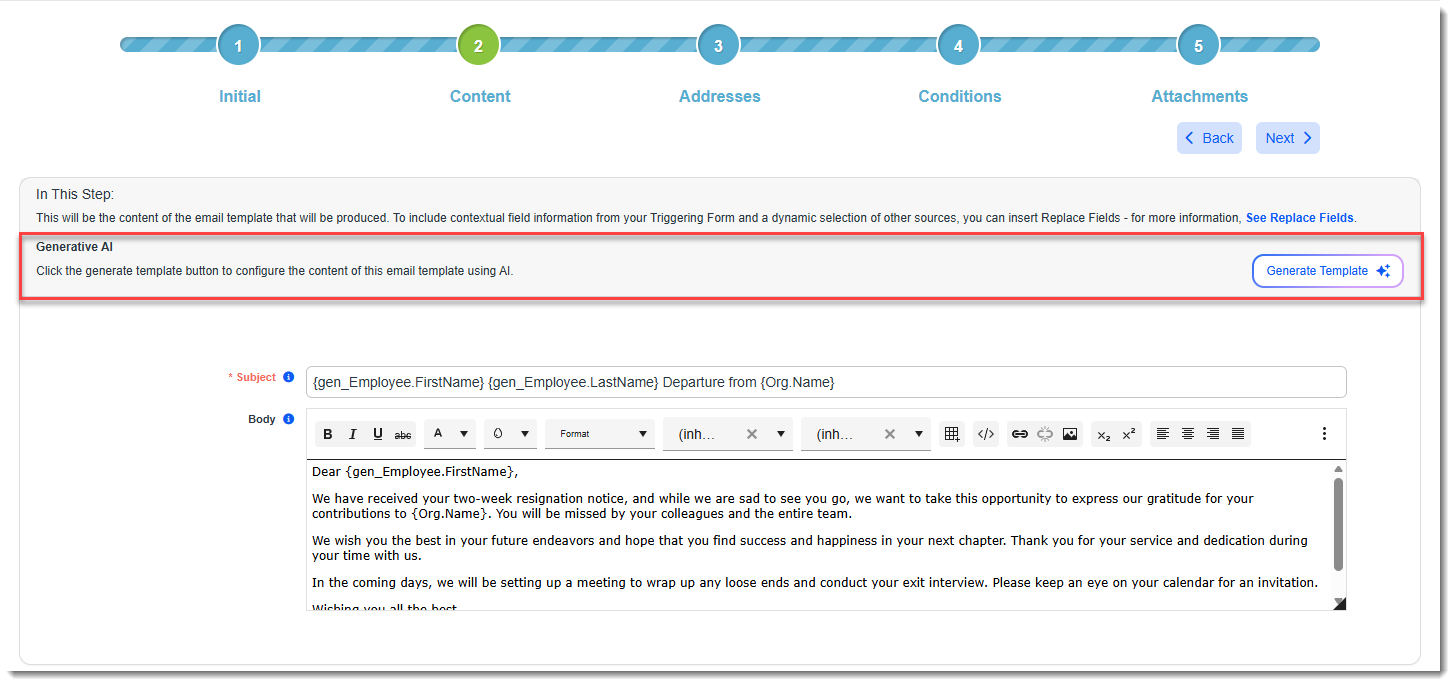Open the See Replace Fields link
1455x686 pixels.
[1299, 218]
